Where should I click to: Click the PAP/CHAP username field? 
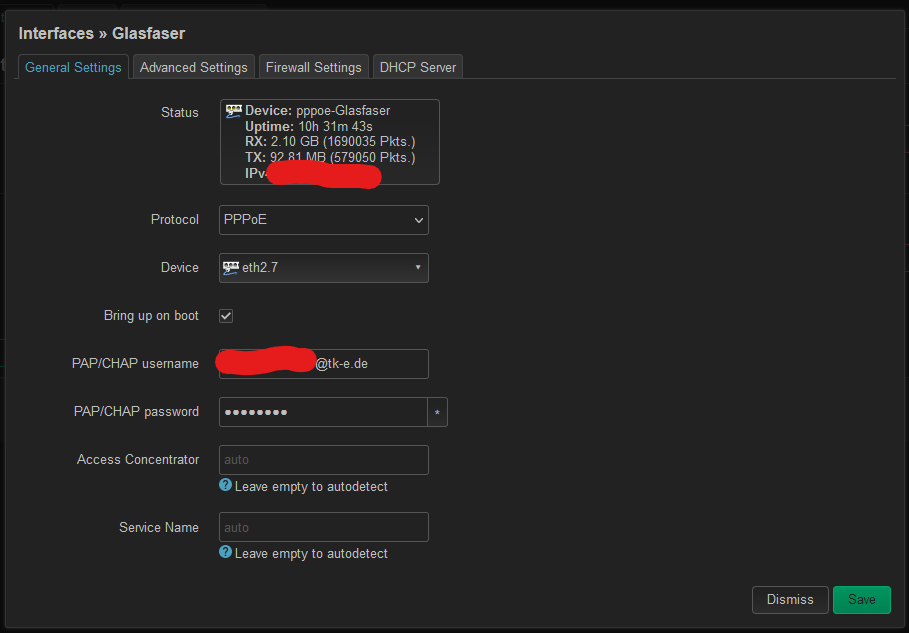323,364
